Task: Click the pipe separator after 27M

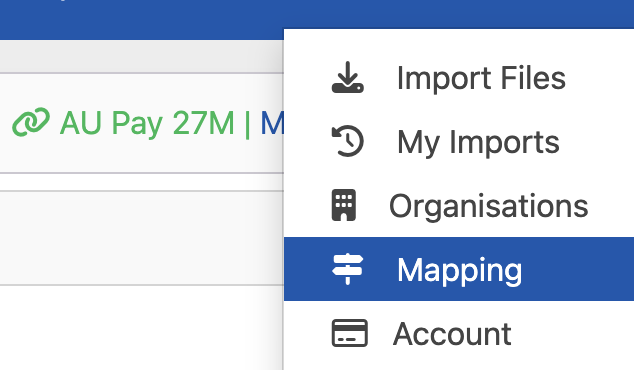Action: (x=247, y=124)
